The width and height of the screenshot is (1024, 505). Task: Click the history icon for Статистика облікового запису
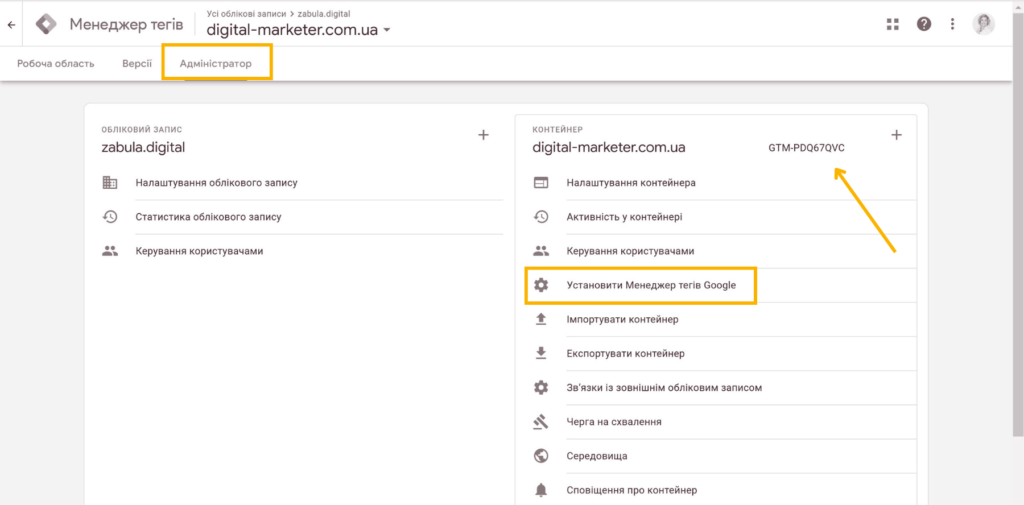(x=110, y=217)
